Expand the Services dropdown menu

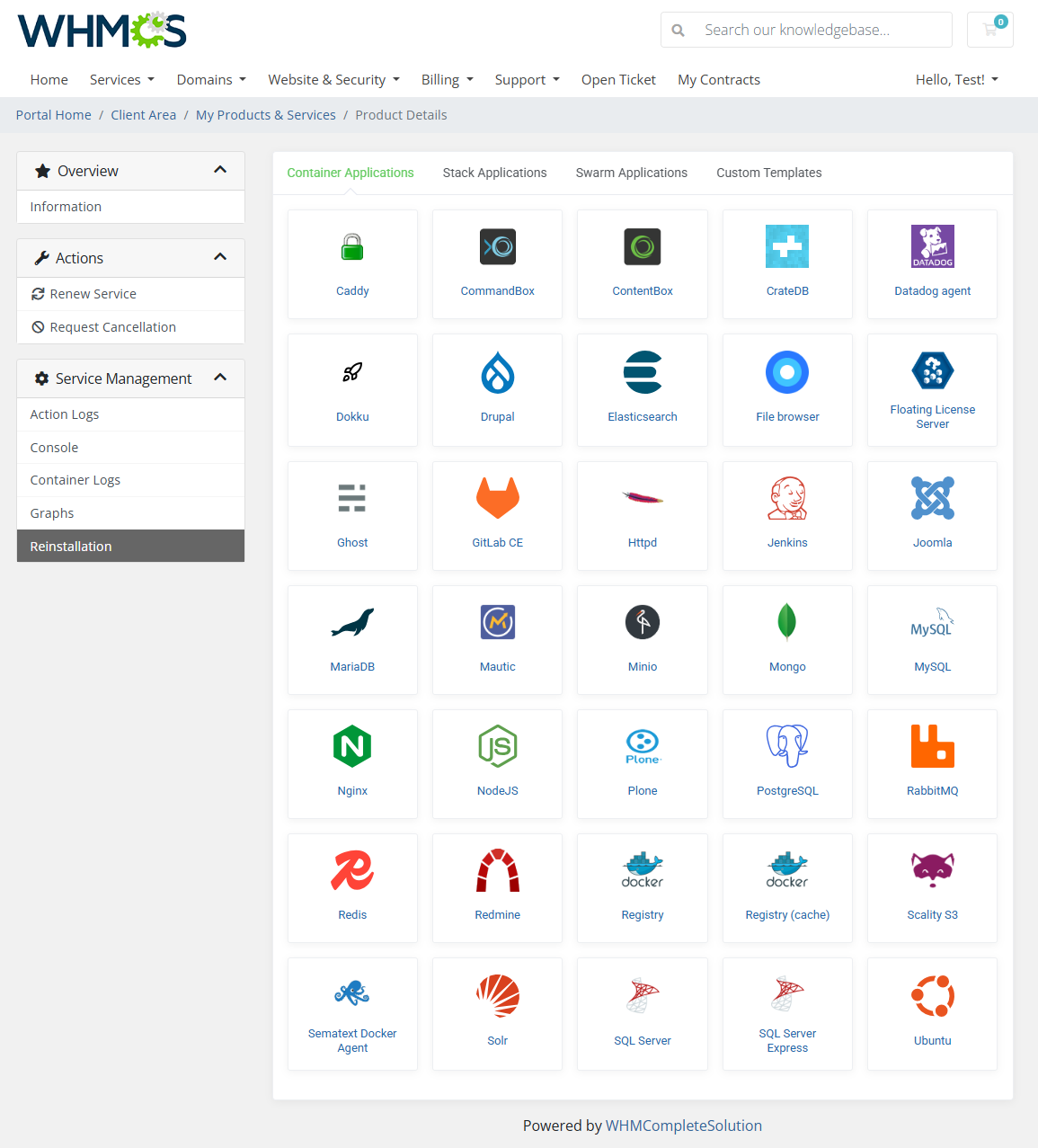pos(121,79)
